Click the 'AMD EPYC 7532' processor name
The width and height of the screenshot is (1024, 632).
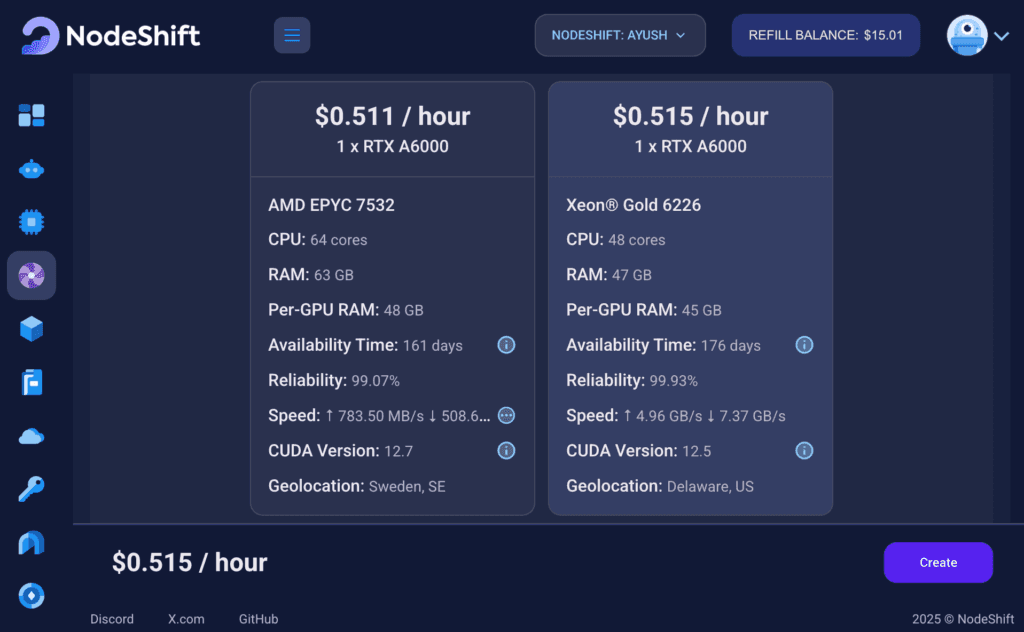coord(331,205)
